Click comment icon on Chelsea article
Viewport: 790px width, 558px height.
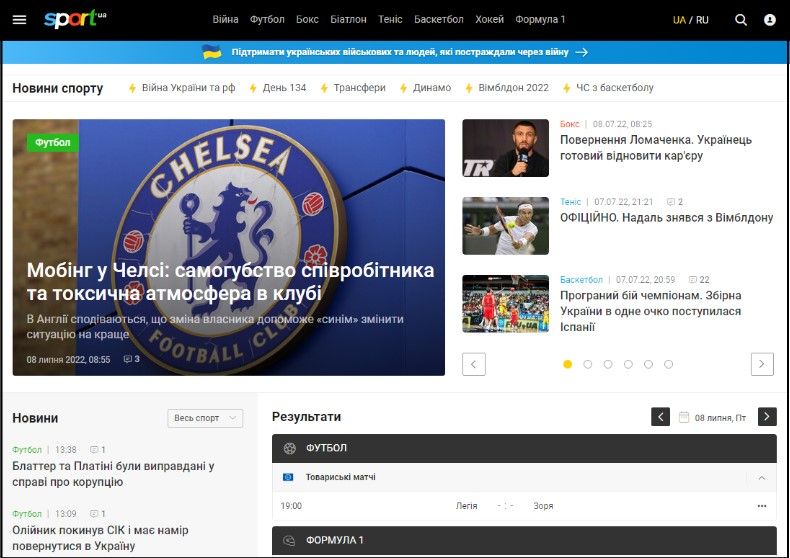tap(128, 359)
